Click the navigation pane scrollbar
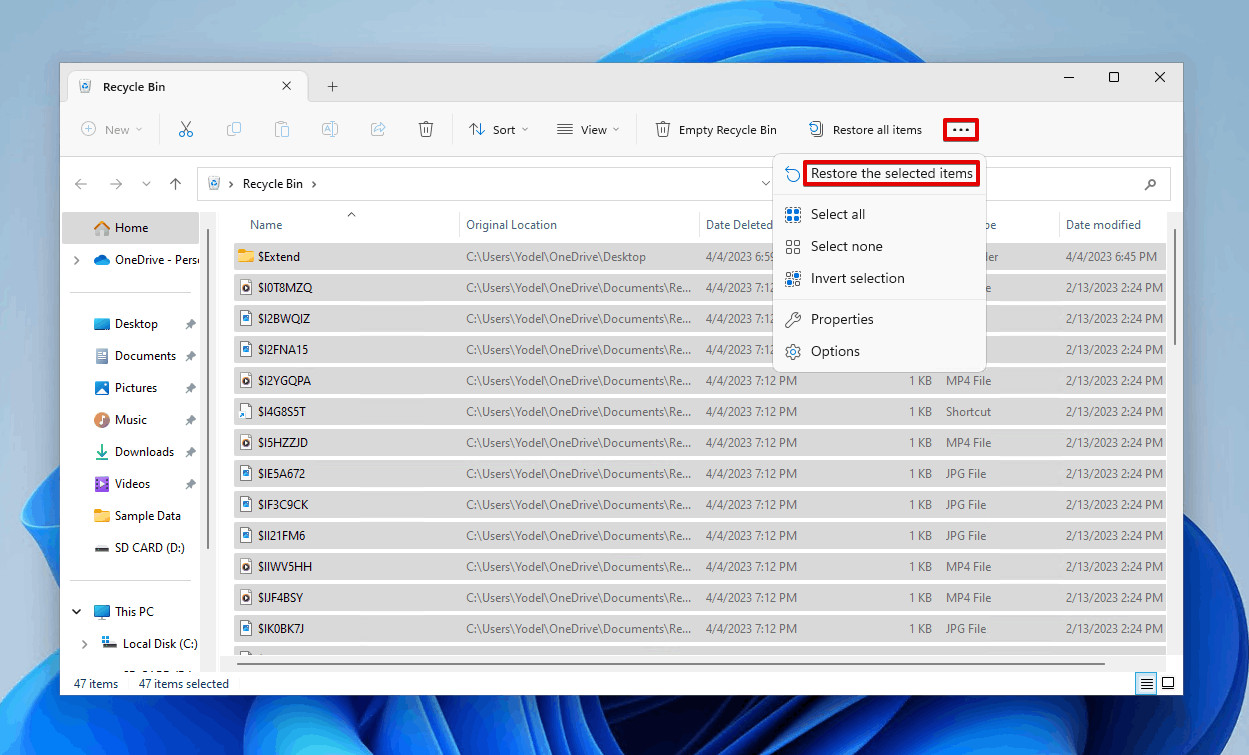The width and height of the screenshot is (1249, 755). [x=208, y=388]
